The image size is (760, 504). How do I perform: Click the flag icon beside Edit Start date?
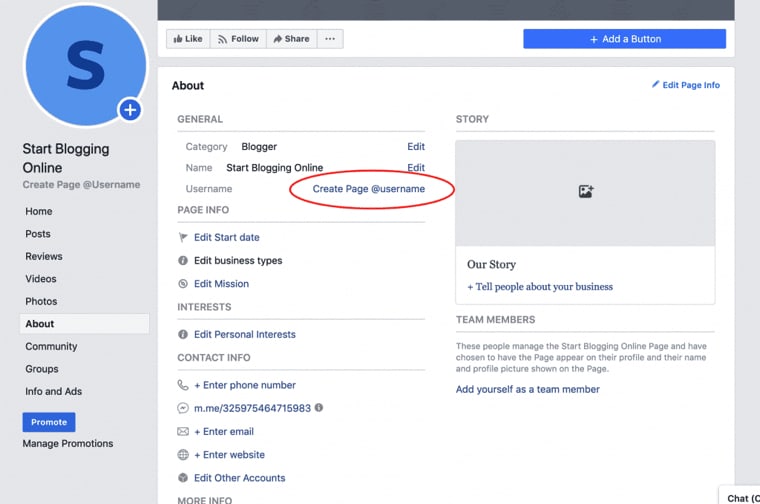click(183, 237)
